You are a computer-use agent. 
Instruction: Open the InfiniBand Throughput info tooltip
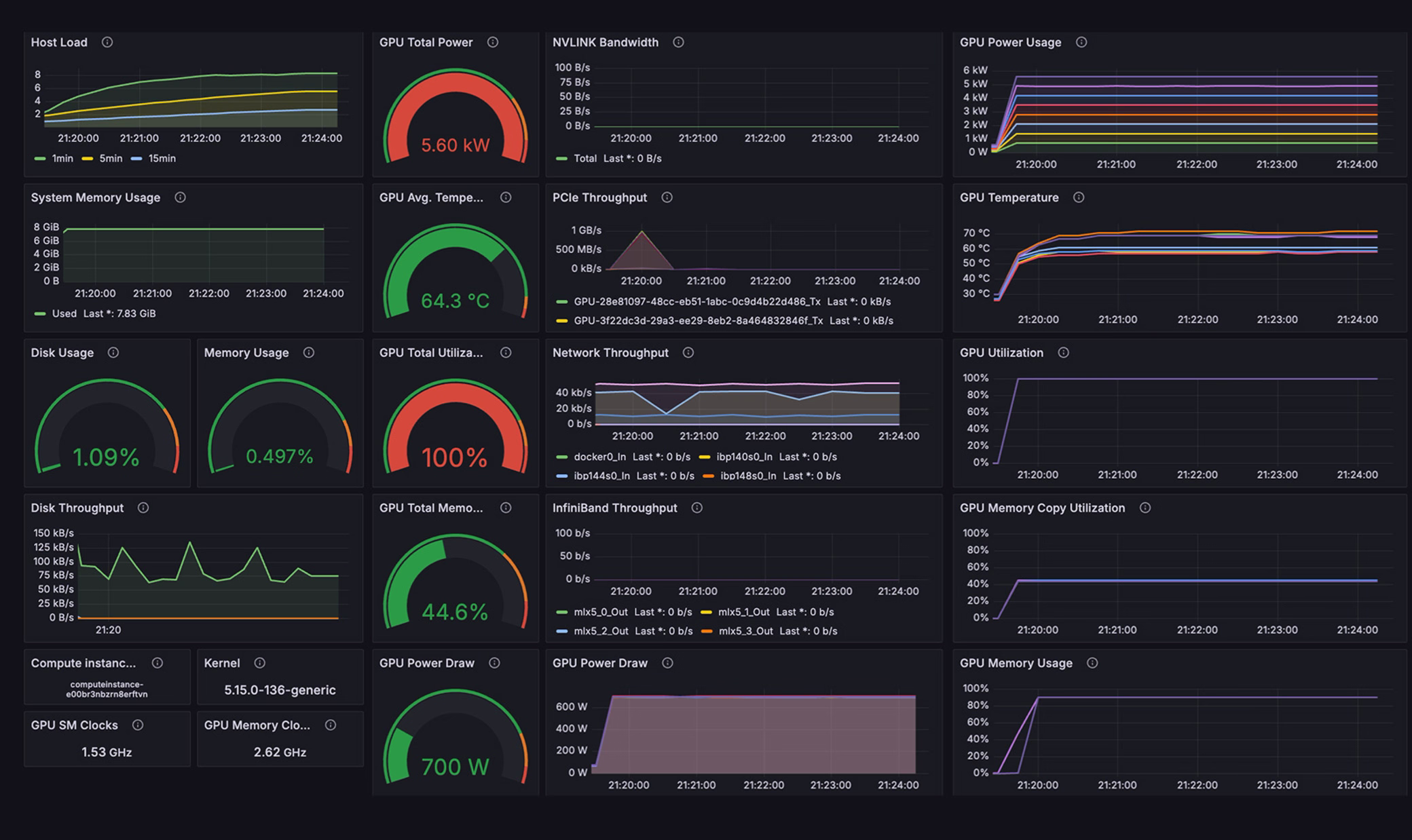pyautogui.click(x=696, y=508)
